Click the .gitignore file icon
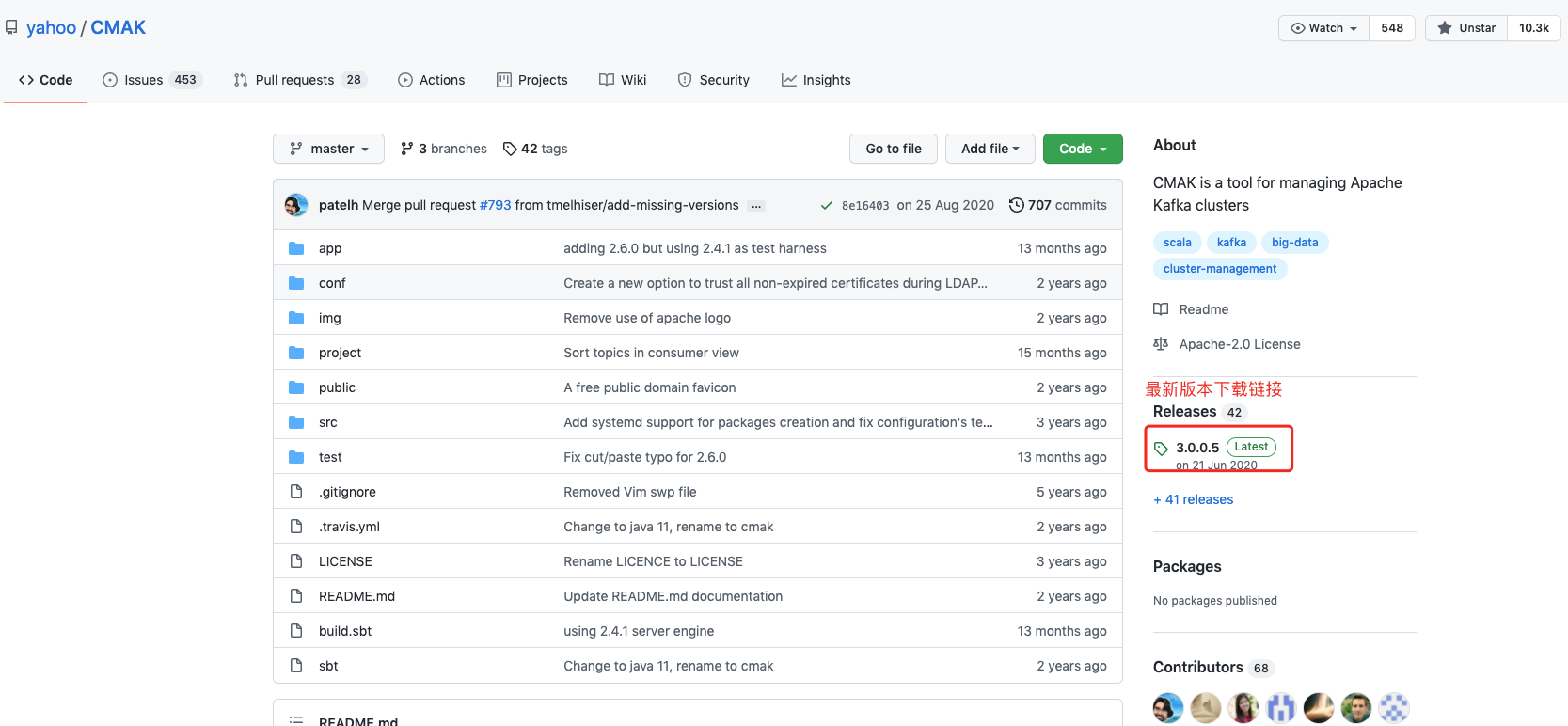 click(x=296, y=492)
